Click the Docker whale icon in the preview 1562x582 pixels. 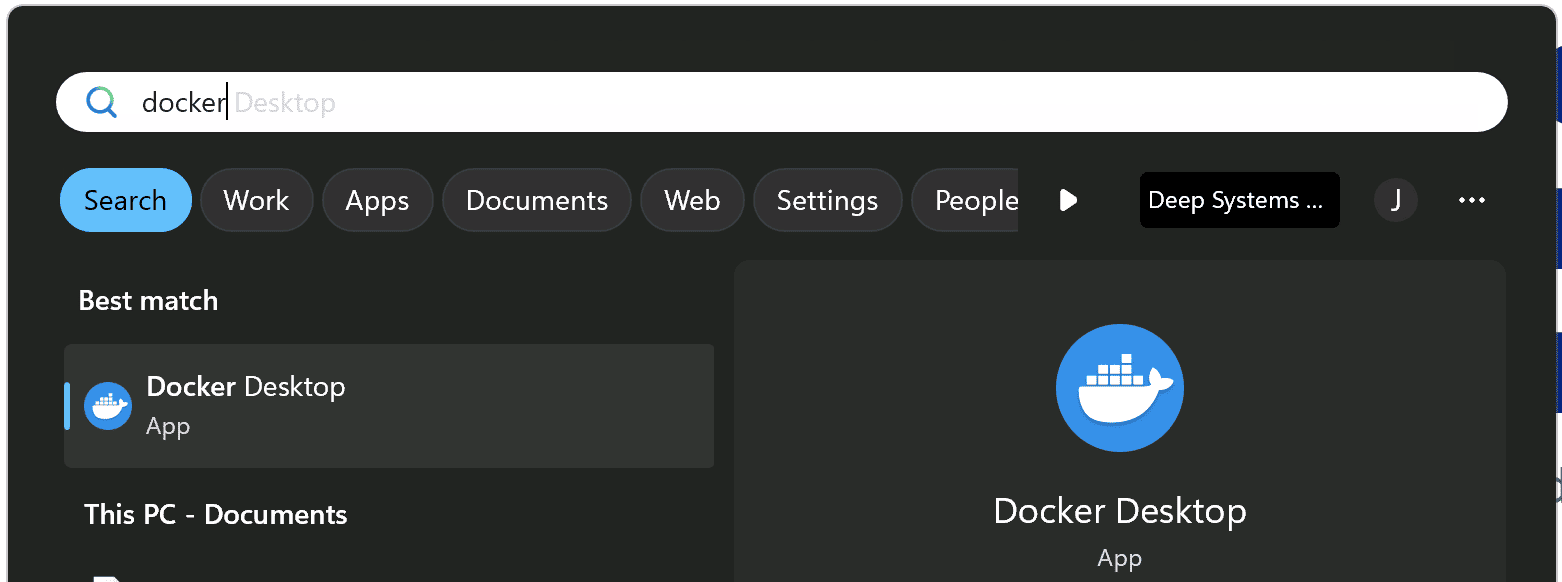click(x=1119, y=388)
